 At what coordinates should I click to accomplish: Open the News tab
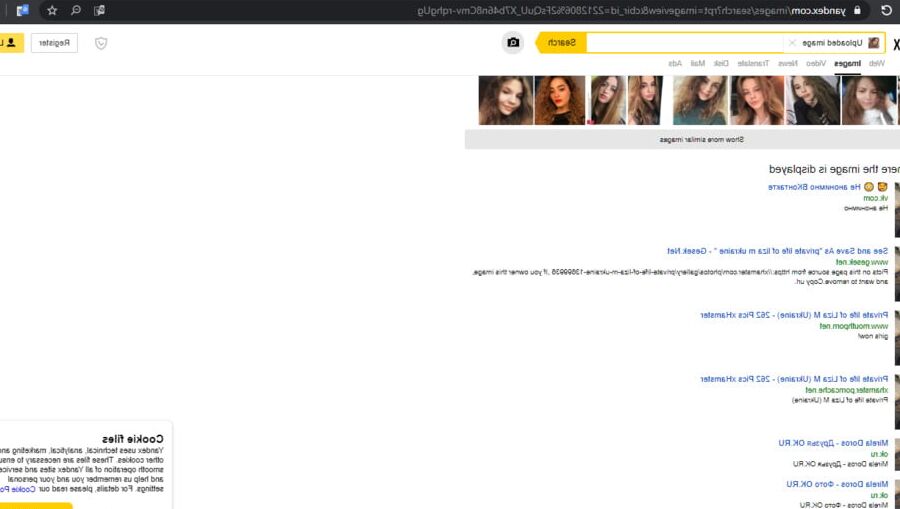coord(788,63)
